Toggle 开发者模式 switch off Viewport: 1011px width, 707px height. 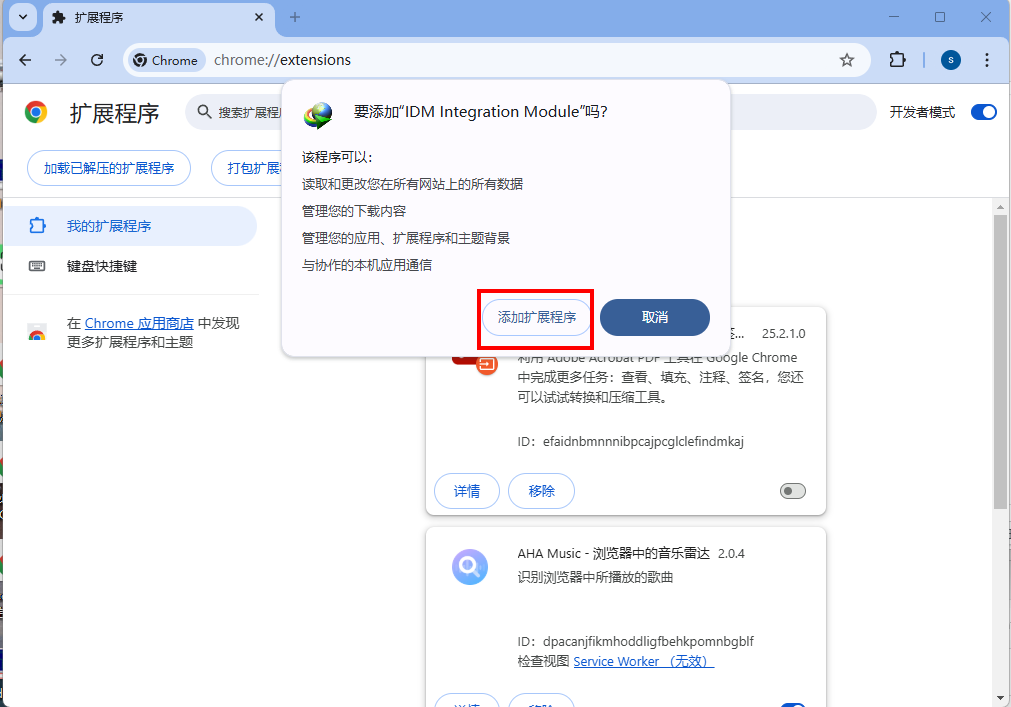[983, 112]
